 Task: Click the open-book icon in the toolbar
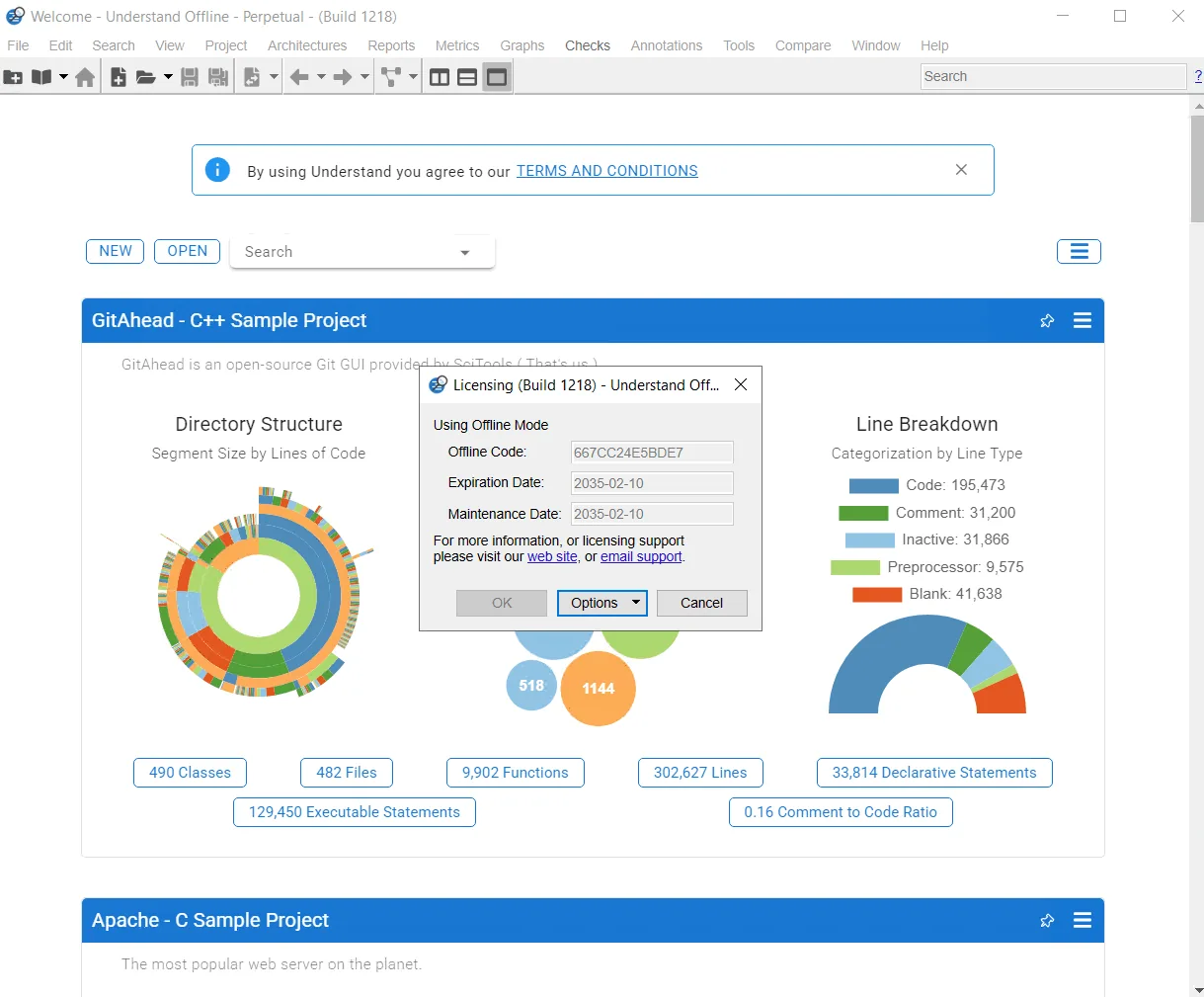(x=41, y=77)
